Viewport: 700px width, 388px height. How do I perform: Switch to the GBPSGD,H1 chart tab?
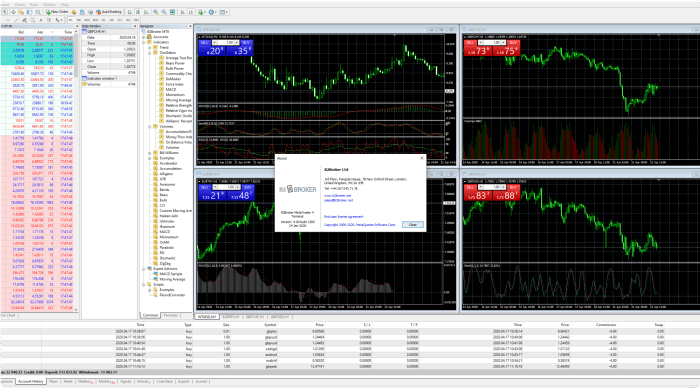click(279, 317)
